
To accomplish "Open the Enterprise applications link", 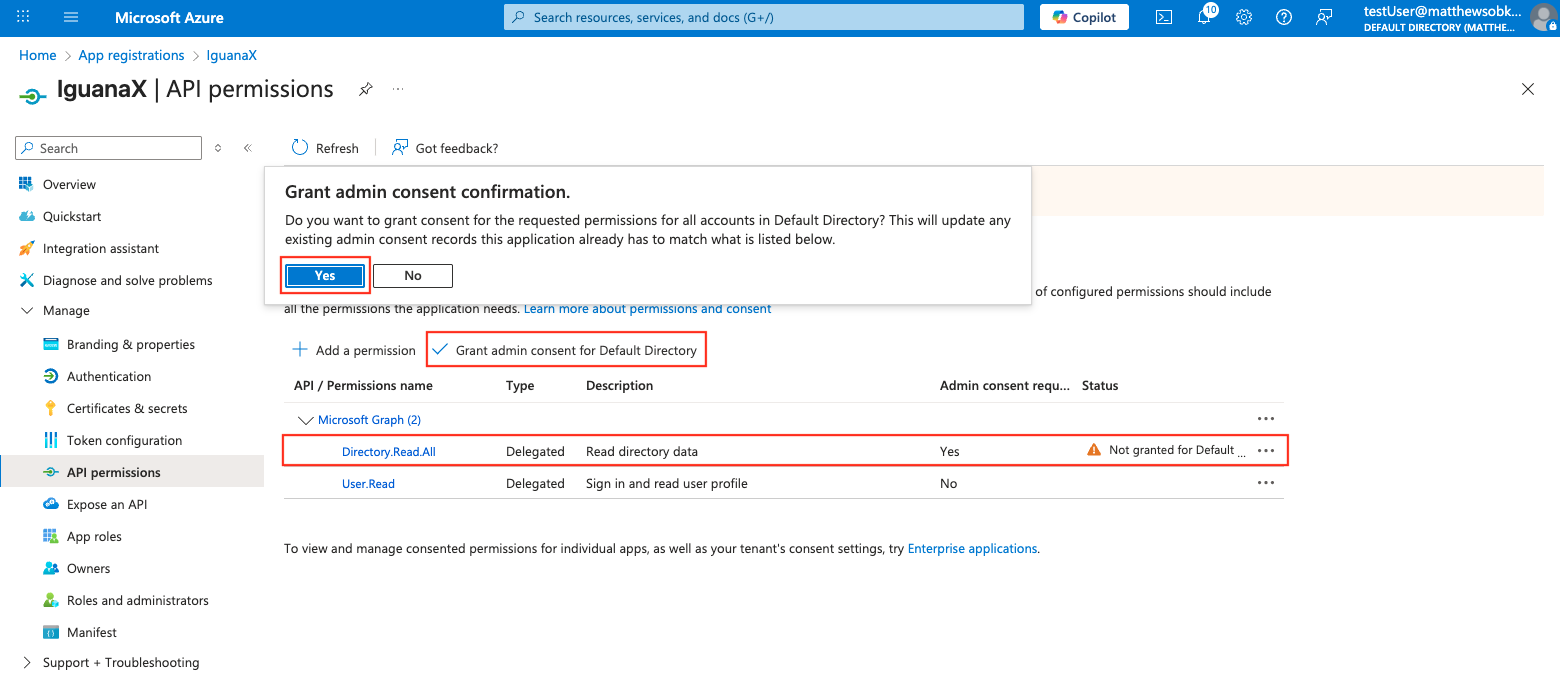I will coord(971,548).
